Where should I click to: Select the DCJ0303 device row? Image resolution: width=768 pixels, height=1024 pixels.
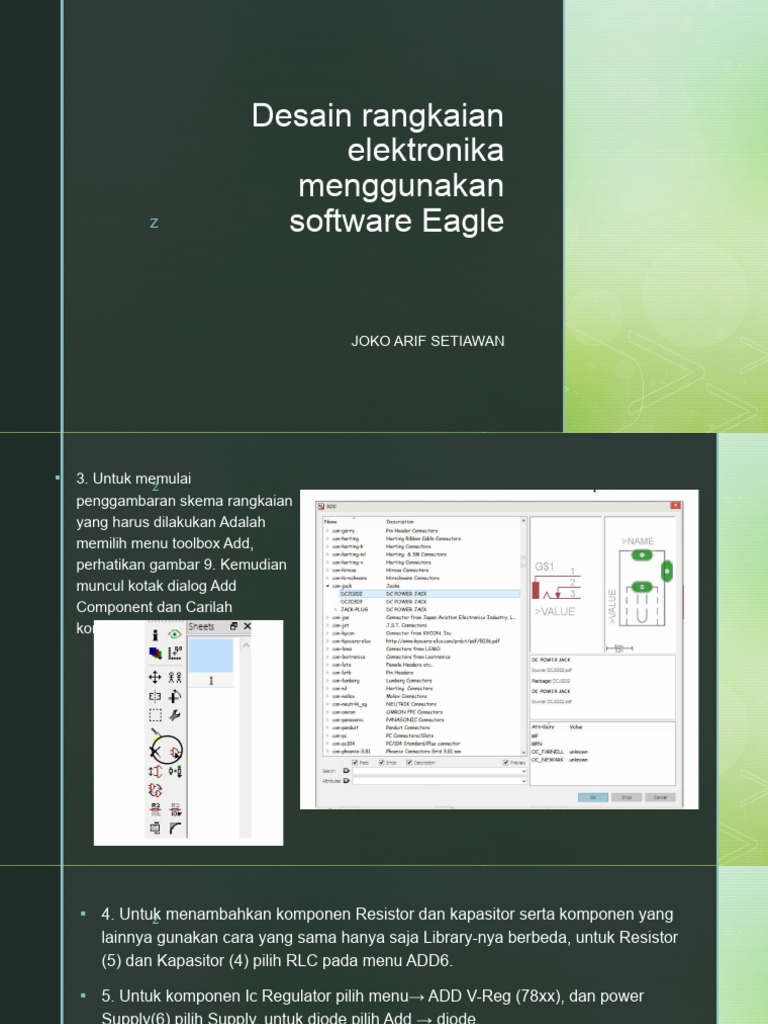coord(430,601)
